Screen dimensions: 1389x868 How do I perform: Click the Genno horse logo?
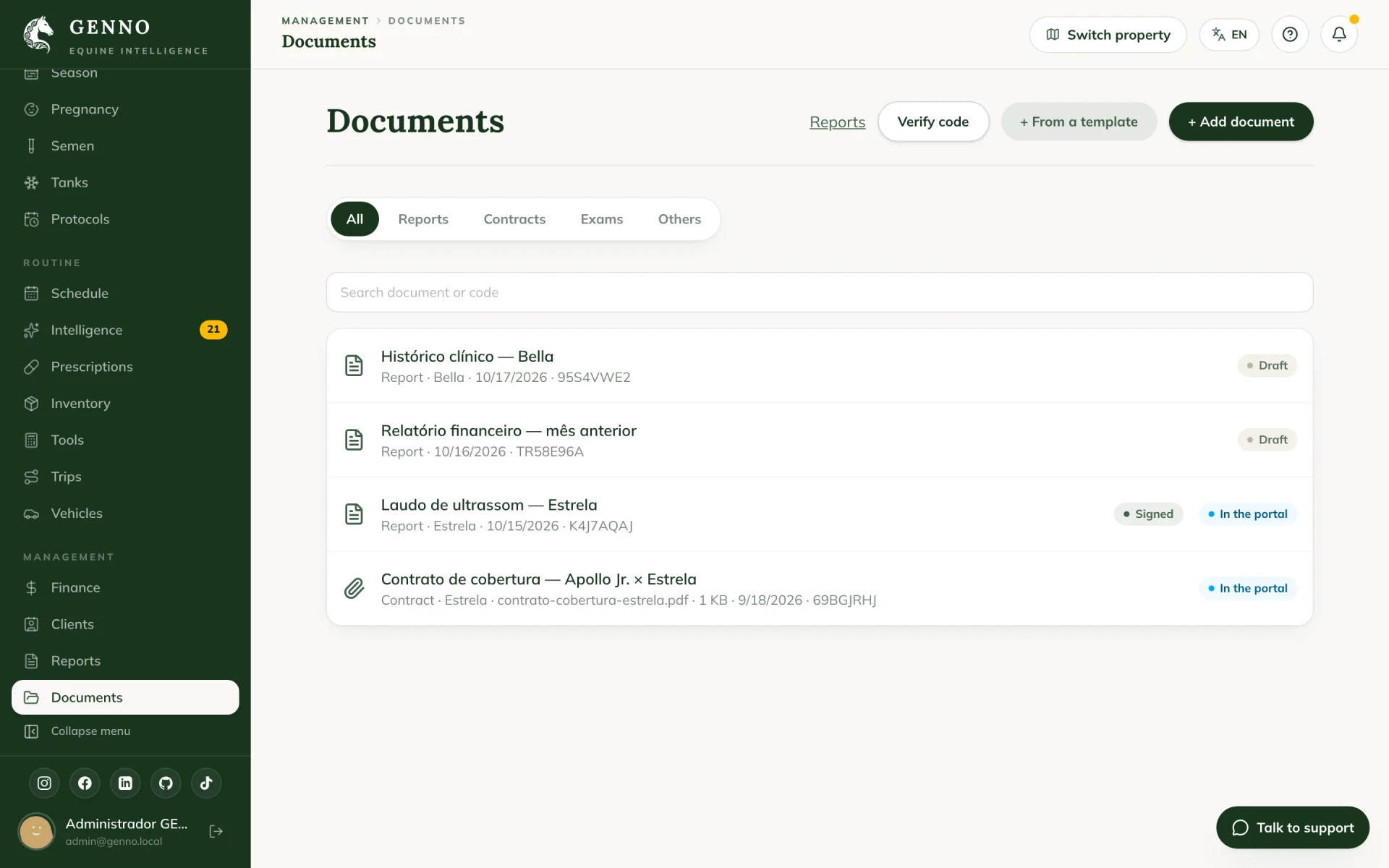pyautogui.click(x=38, y=35)
